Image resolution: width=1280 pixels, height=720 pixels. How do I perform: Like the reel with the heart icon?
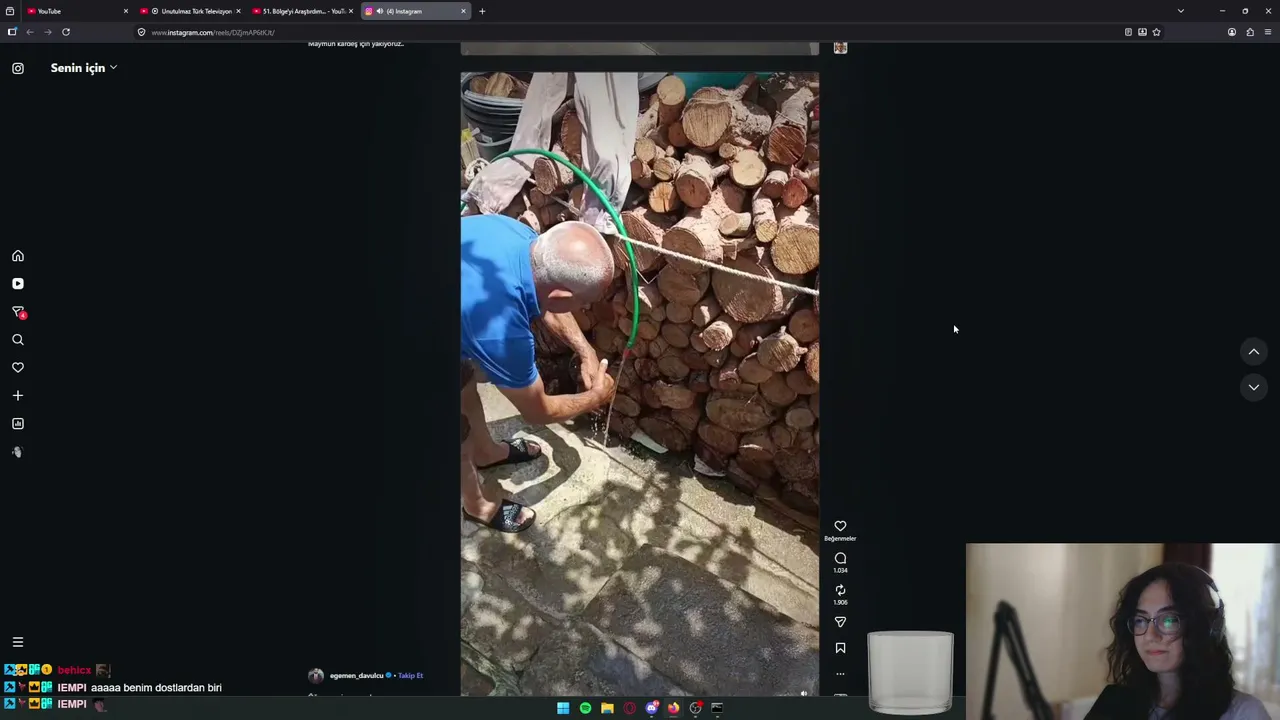[x=840, y=526]
